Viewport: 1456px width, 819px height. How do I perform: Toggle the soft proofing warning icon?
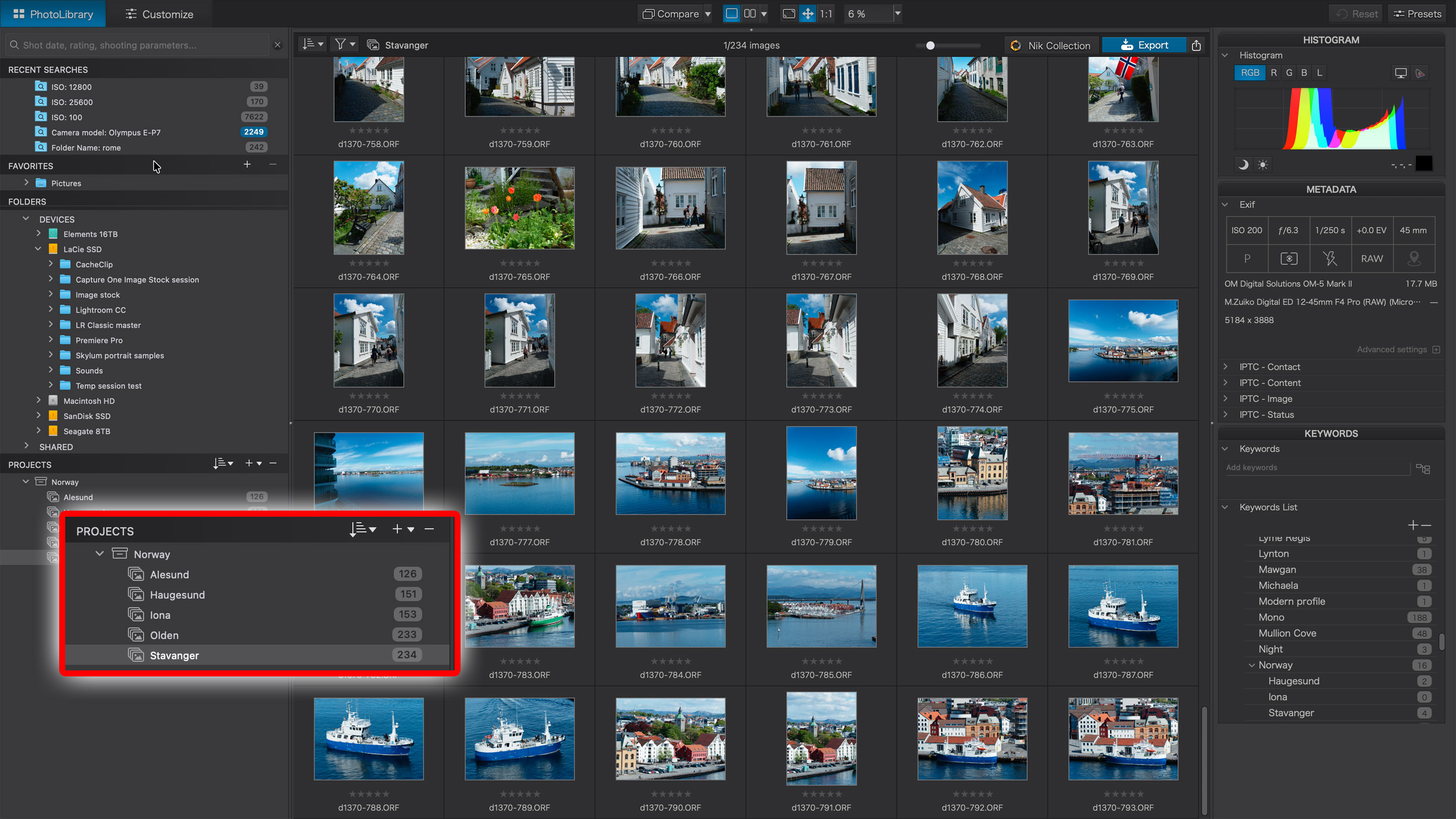(x=1420, y=73)
